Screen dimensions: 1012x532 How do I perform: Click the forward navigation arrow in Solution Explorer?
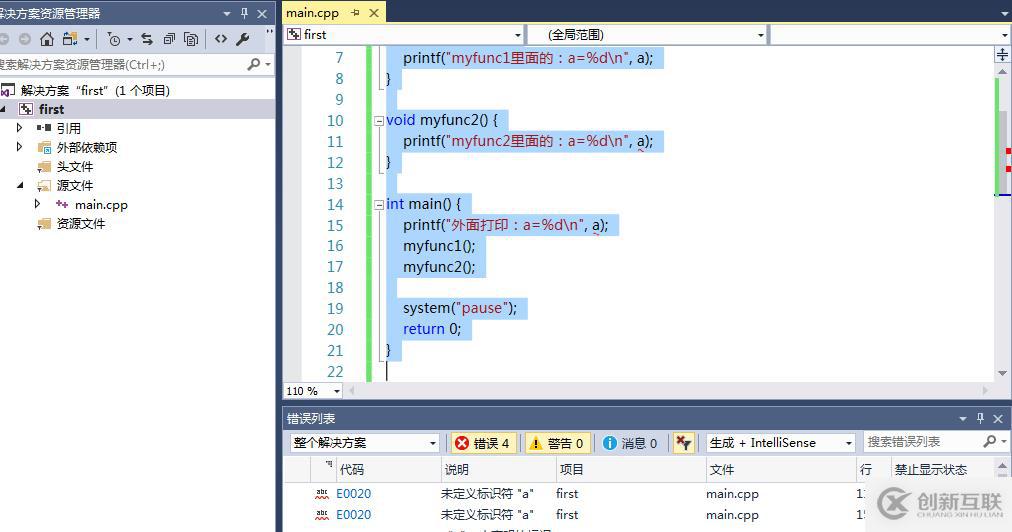25,39
